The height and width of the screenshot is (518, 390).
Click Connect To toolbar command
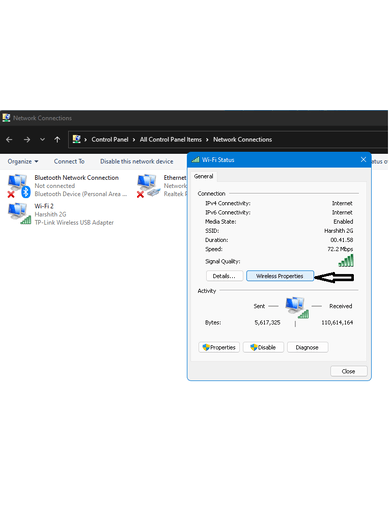(69, 161)
